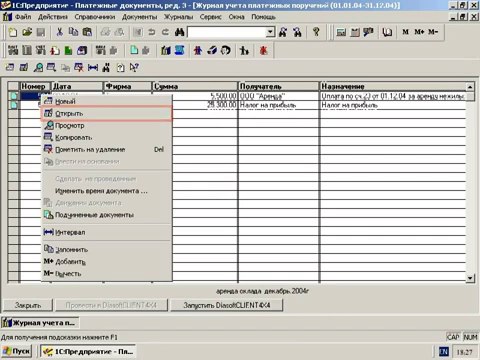Image resolution: width=480 pixels, height=360 pixels.
Task: Click the M- memory subtract button
Action: (x=433, y=32)
